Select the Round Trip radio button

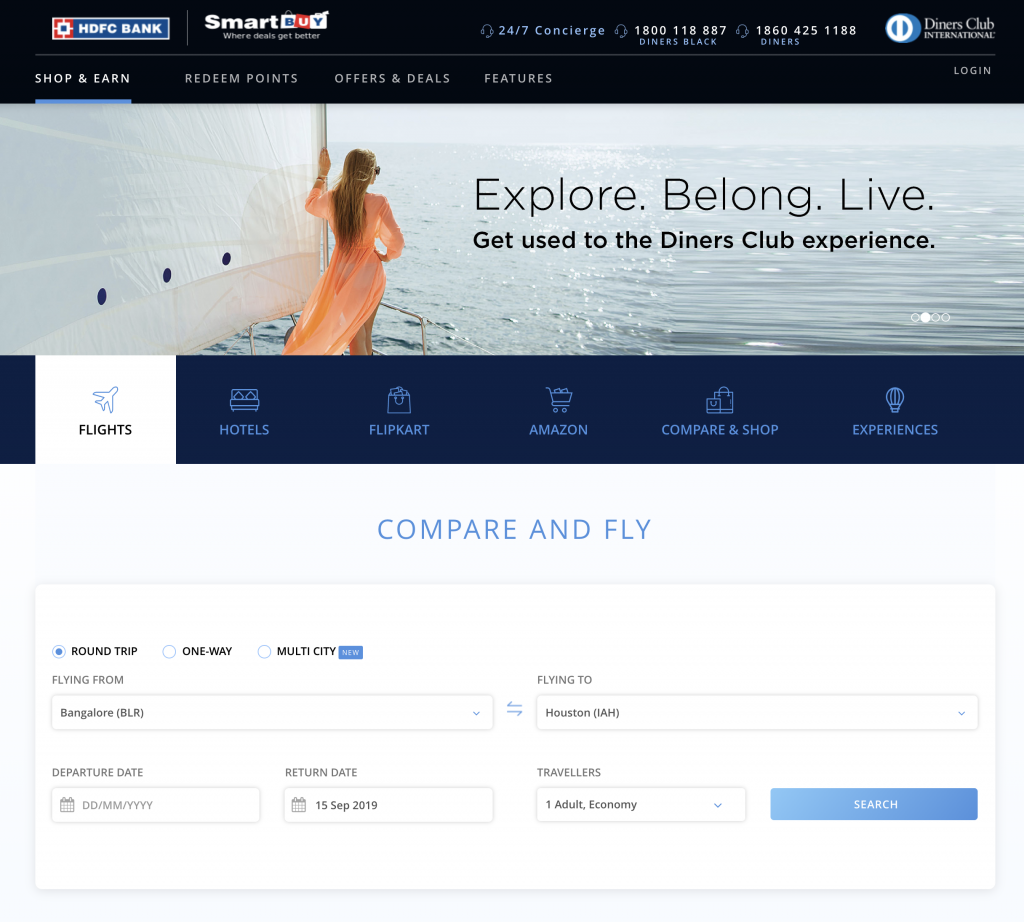[59, 652]
